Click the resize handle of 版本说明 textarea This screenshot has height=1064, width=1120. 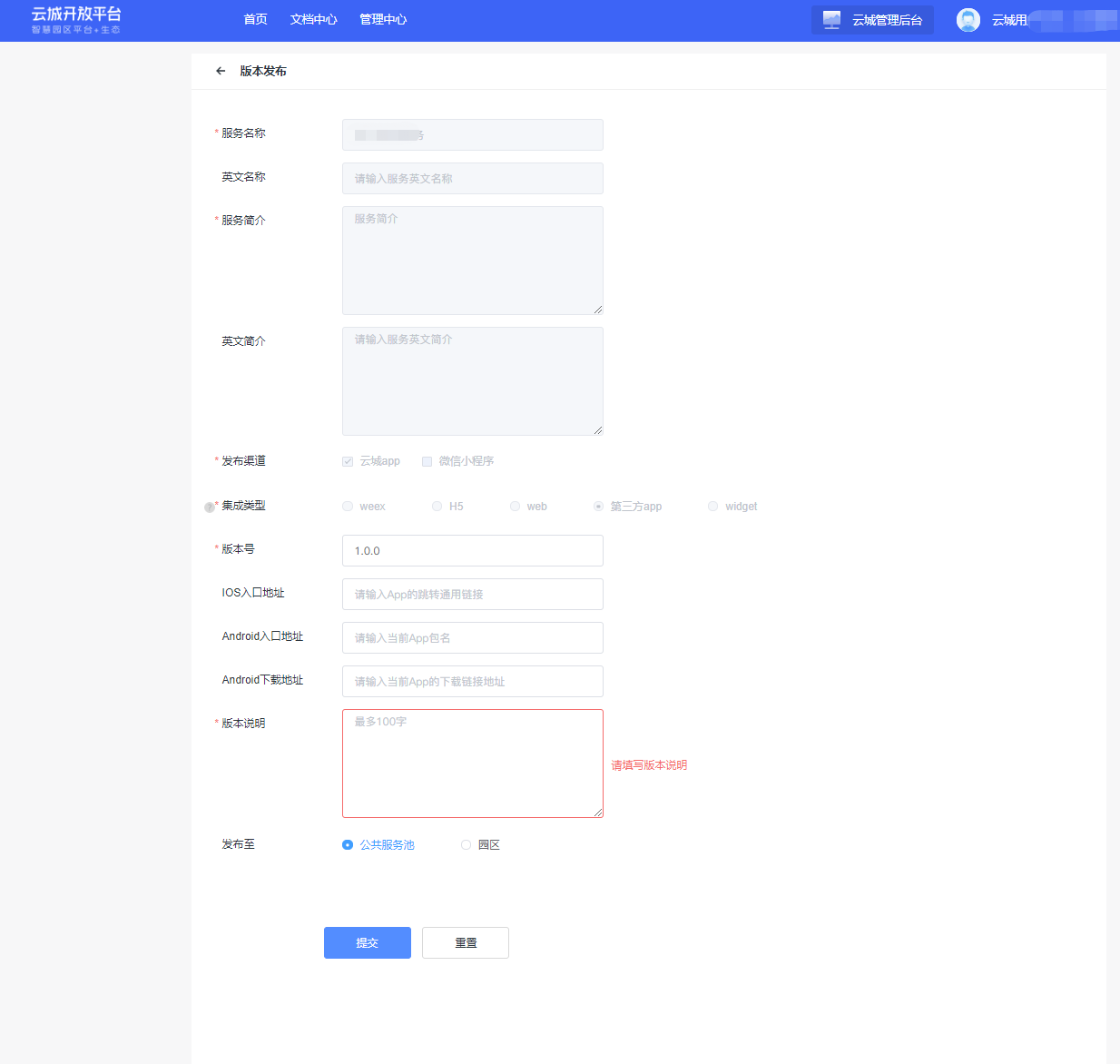coord(598,813)
